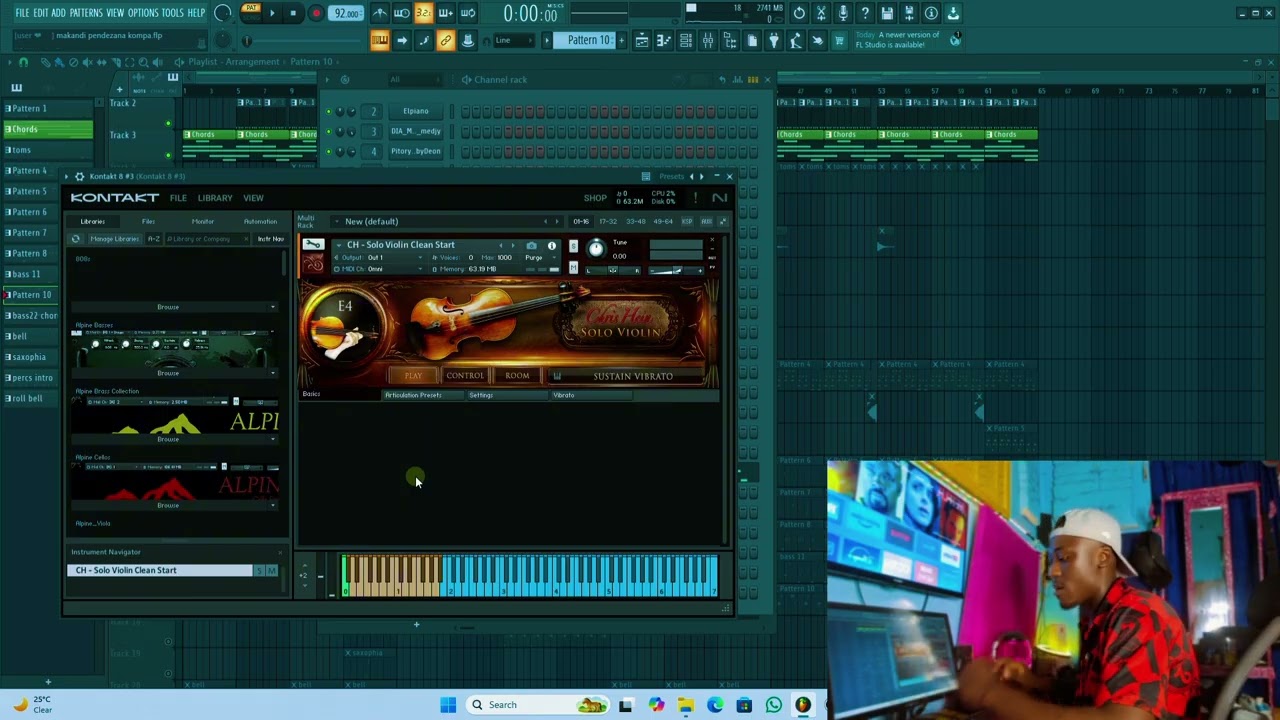
Task: Click the FL Studio record button
Action: 316,13
